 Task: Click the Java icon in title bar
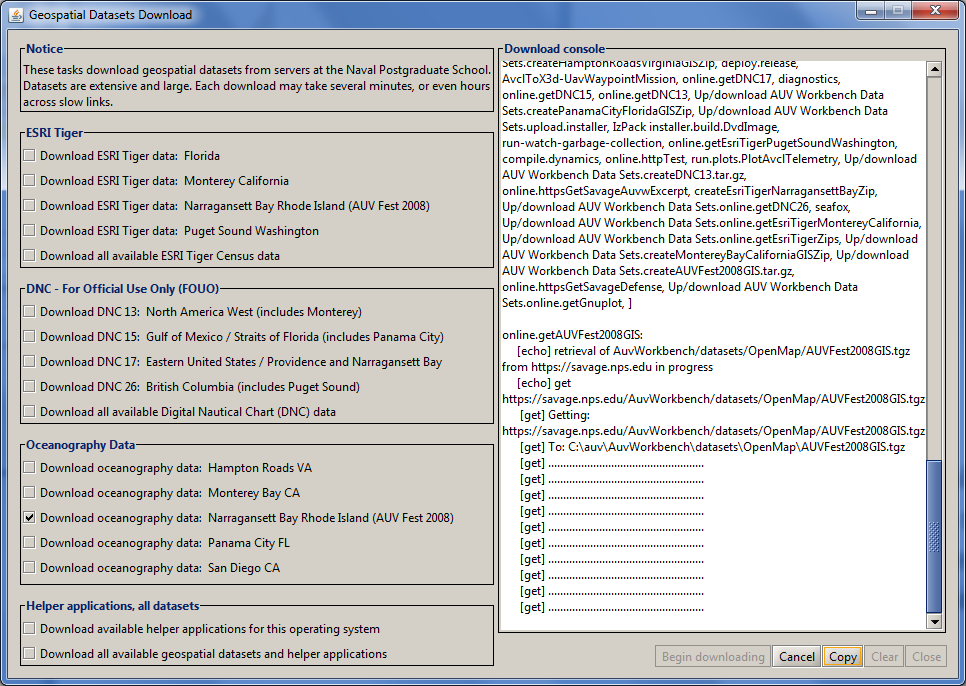pyautogui.click(x=15, y=15)
